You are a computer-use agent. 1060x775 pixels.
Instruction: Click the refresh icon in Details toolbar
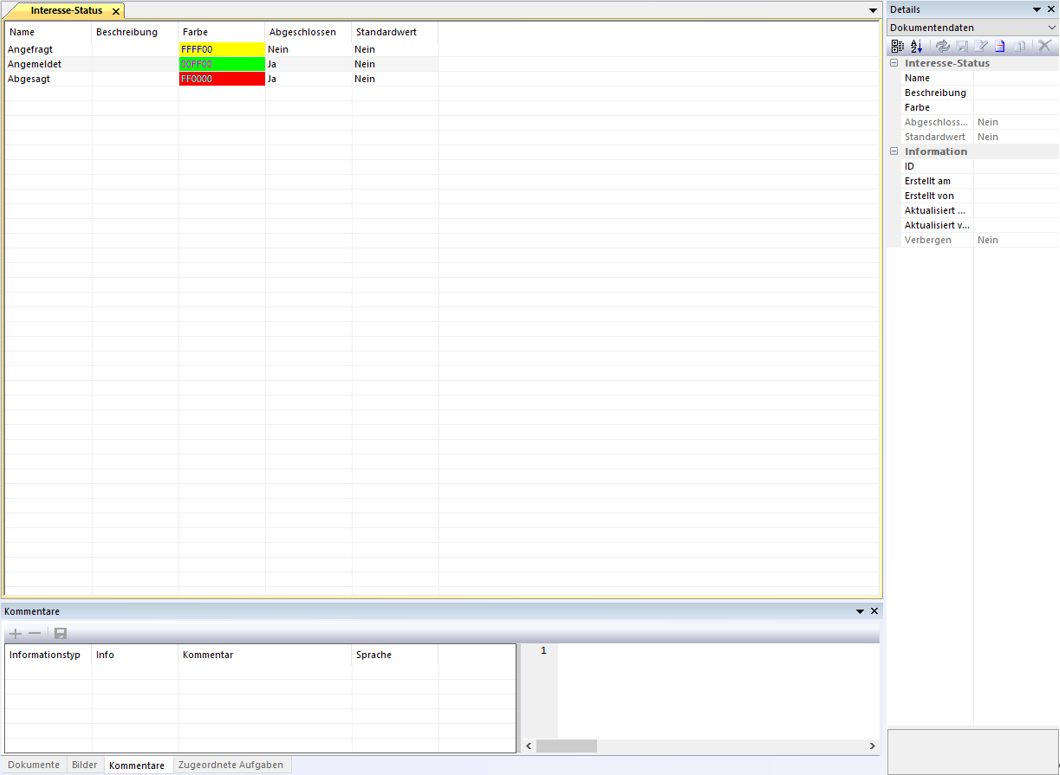pos(942,46)
